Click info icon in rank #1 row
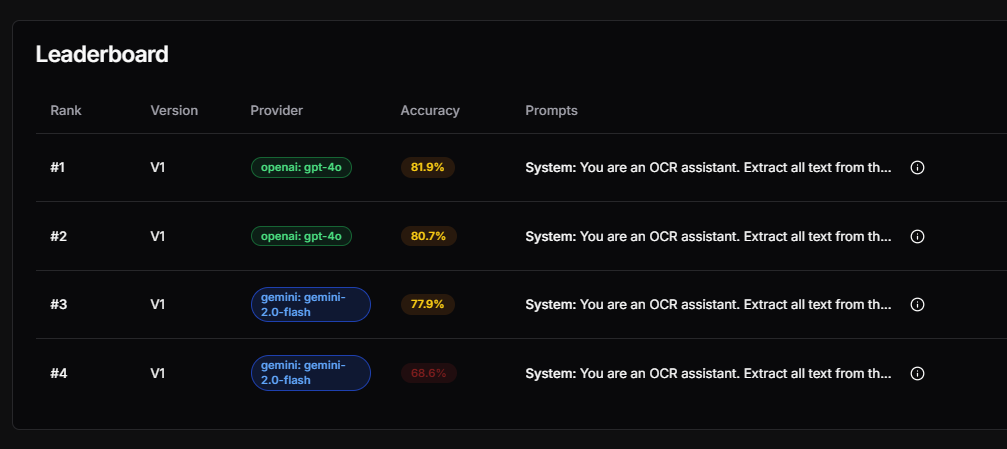Viewport: 1007px width, 449px height. pyautogui.click(x=917, y=167)
